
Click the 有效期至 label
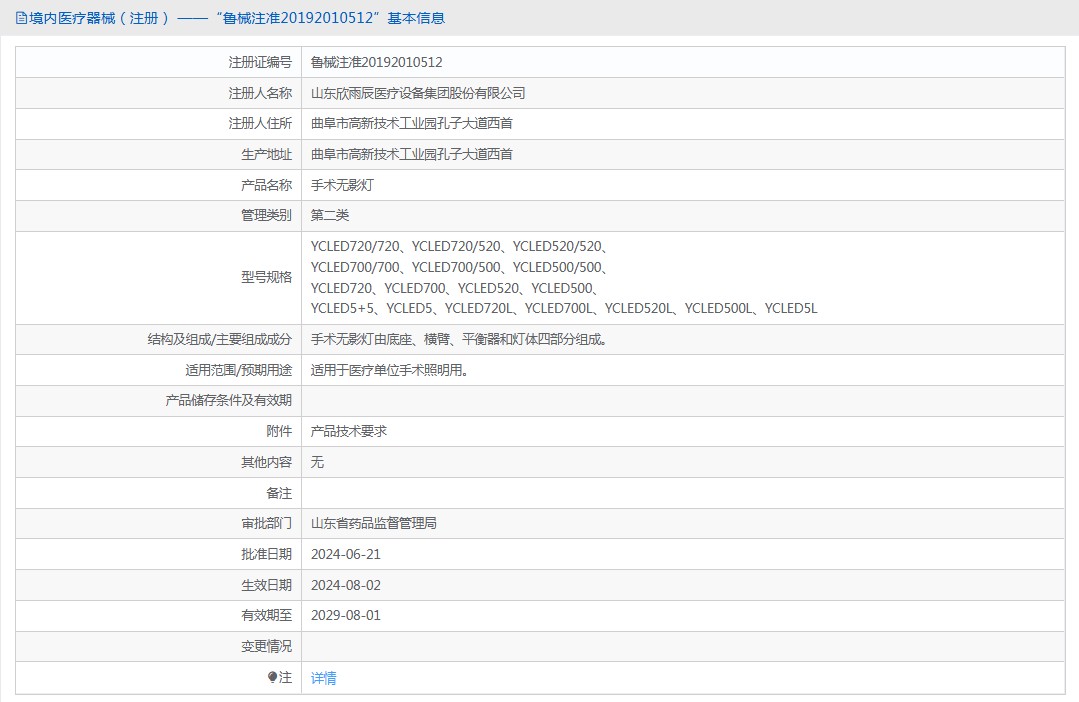click(266, 616)
